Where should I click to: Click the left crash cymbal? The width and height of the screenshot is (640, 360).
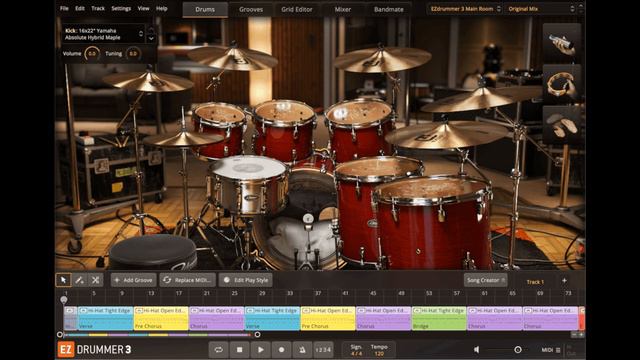[148, 81]
